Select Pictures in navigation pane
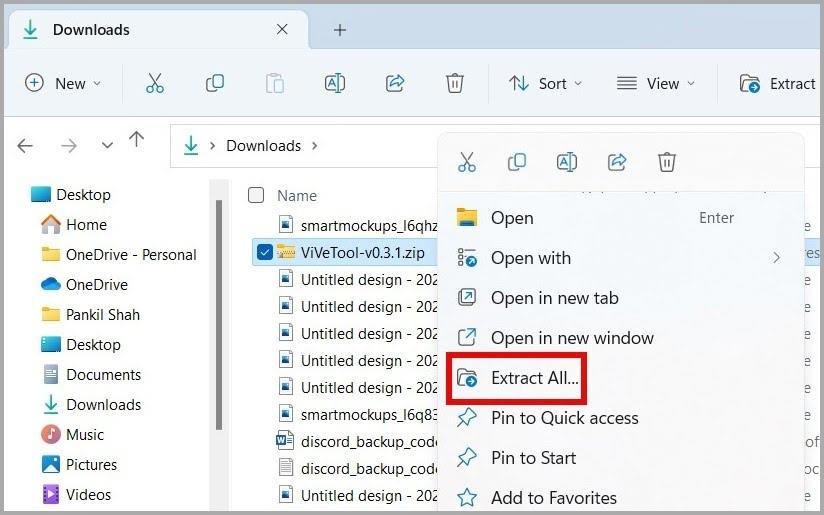 point(79,465)
